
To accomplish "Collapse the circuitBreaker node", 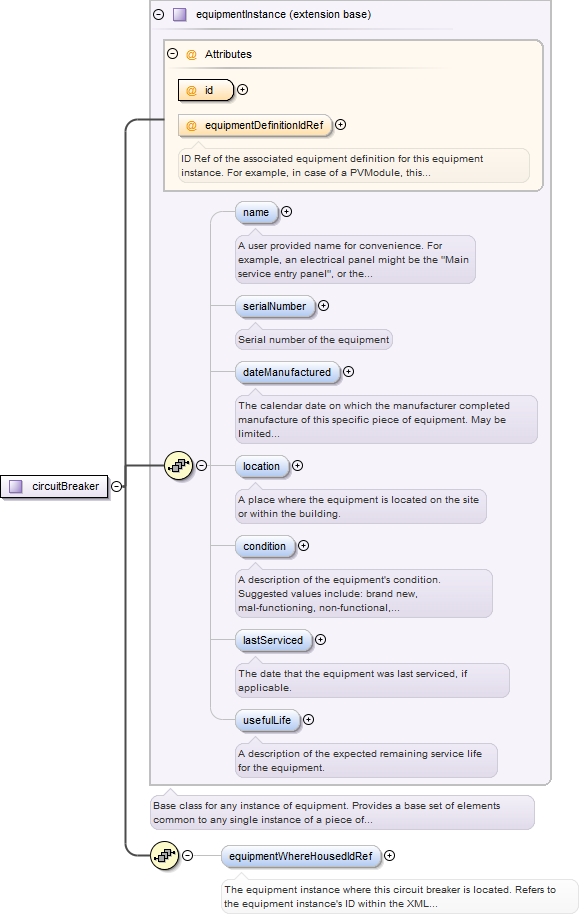I will coord(117,487).
